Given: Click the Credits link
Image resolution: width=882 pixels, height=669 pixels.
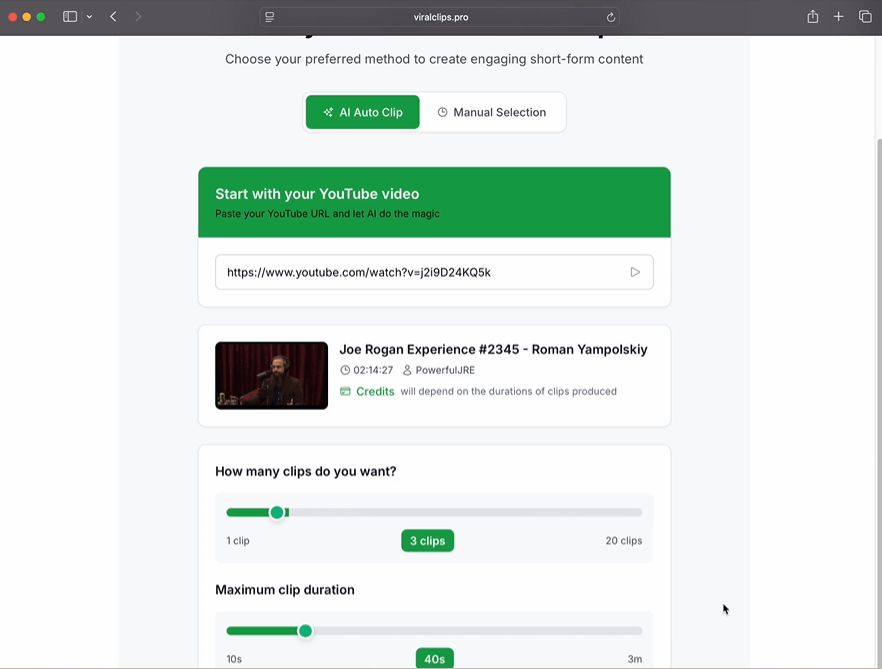Looking at the screenshot, I should point(374,391).
